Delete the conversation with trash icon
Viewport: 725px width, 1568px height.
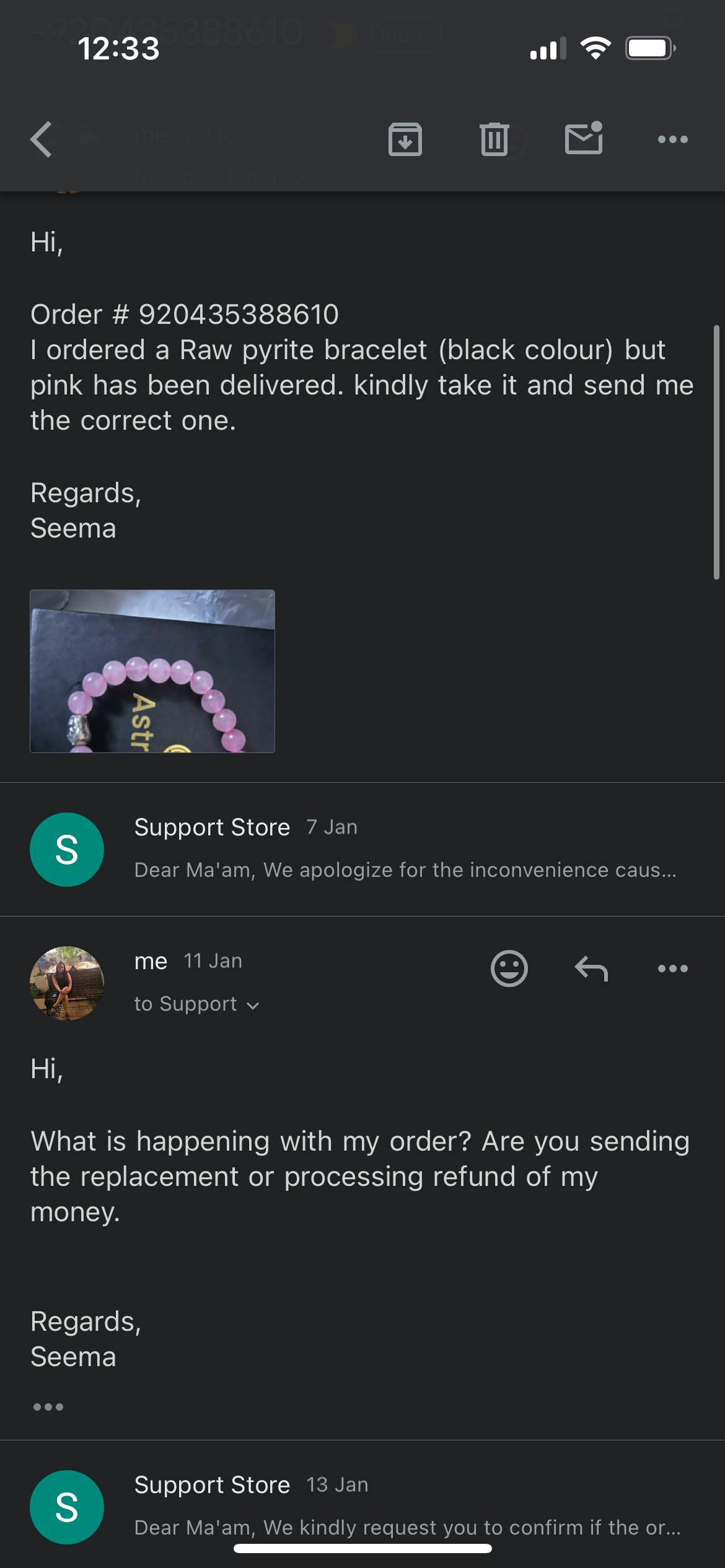(x=494, y=139)
